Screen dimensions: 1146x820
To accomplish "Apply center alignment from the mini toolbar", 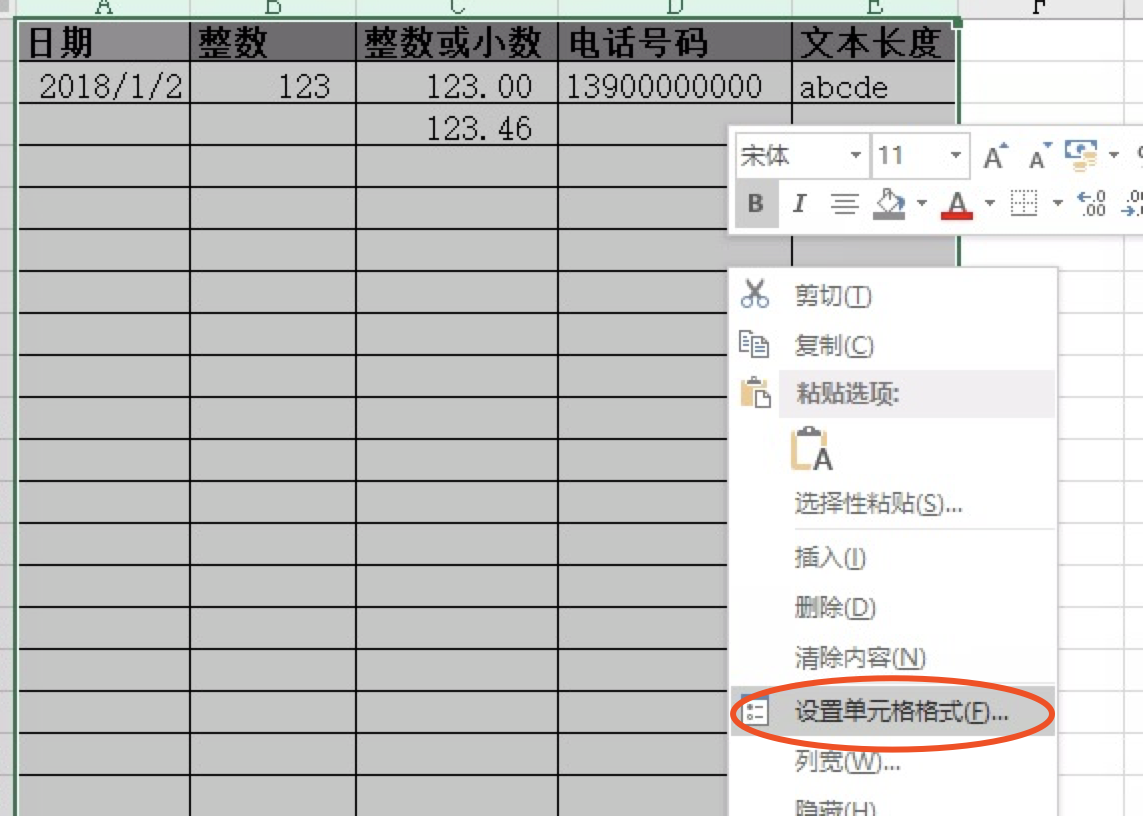I will coord(844,204).
